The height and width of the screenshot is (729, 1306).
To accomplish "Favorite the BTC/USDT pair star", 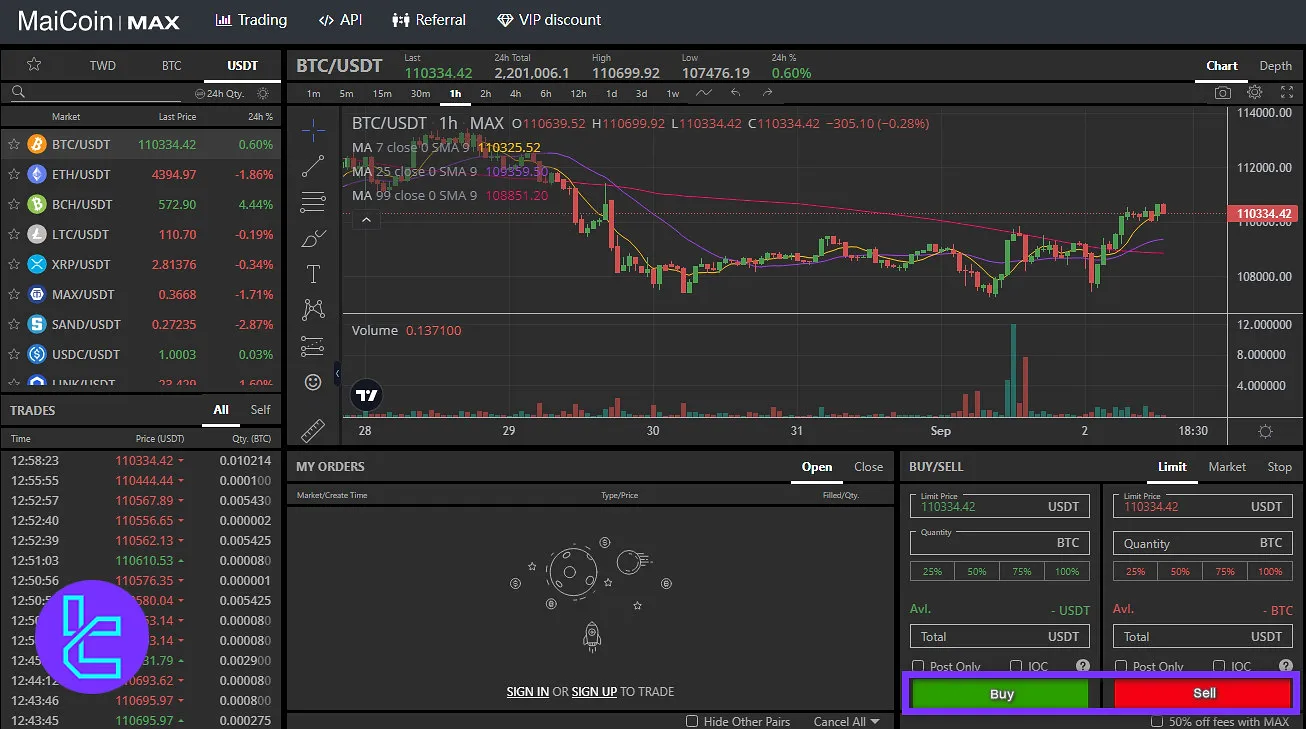I will tap(14, 144).
